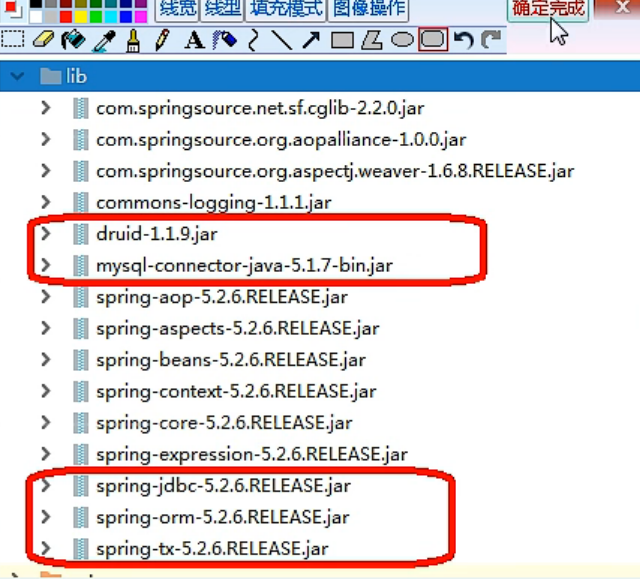Select the spring-jdbc-5.2.6.RELEASE.jar file name

(x=223, y=486)
